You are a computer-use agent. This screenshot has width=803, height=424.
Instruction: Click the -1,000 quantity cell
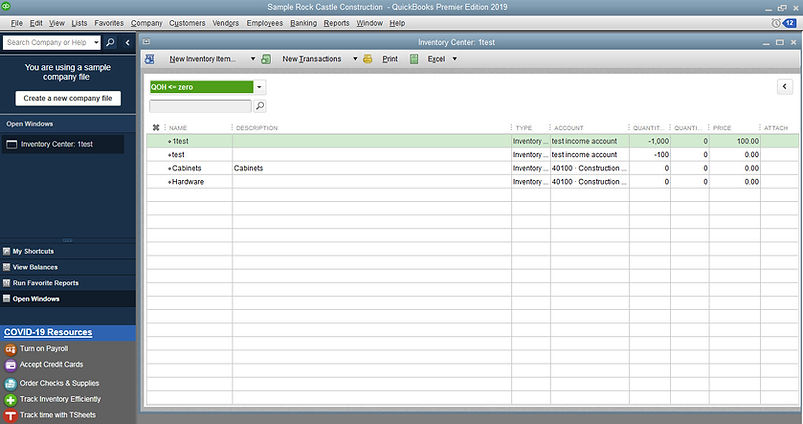650,141
